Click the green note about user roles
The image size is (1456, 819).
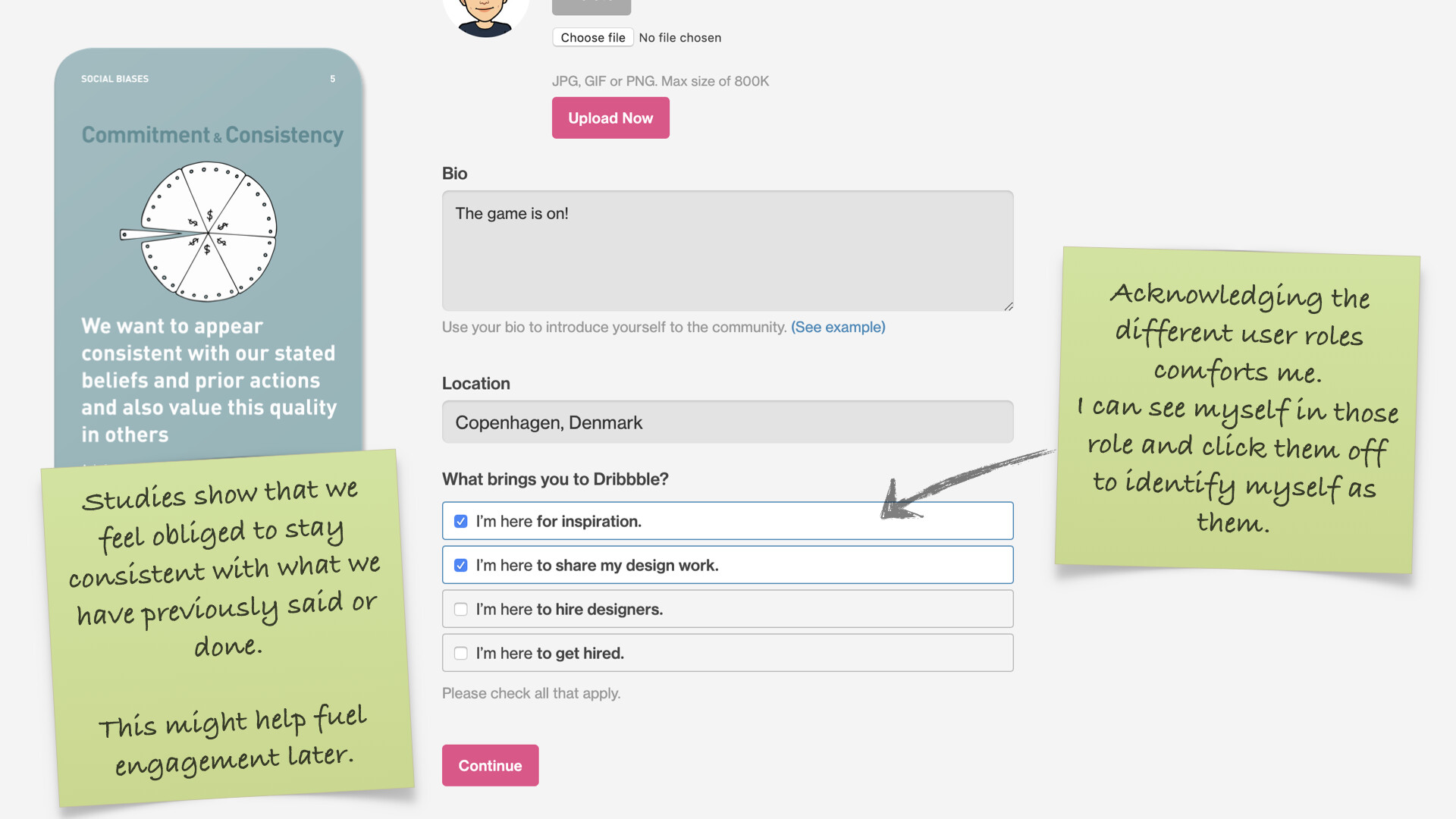(x=1236, y=409)
